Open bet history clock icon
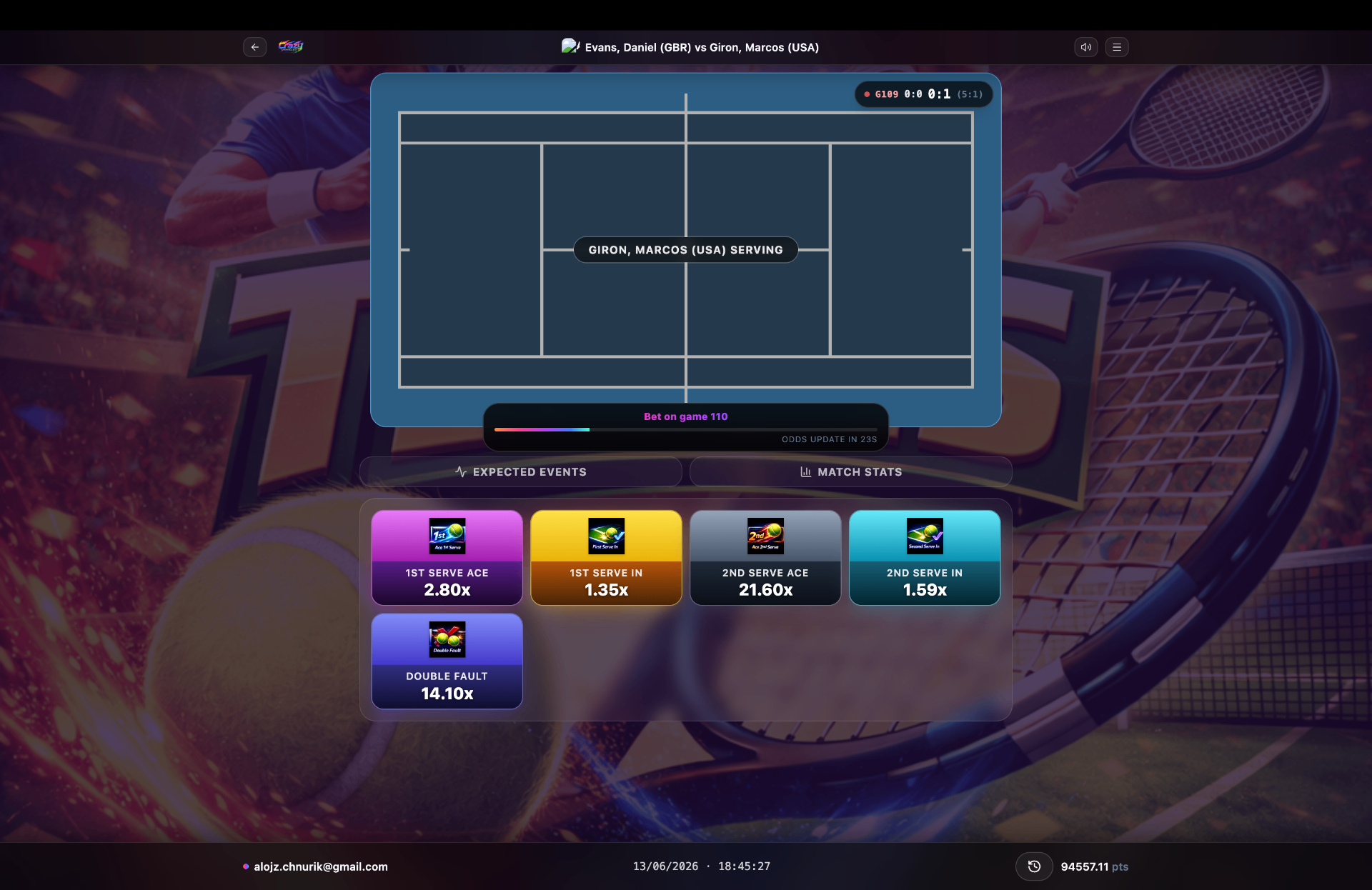Screen dimensions: 1372x890 click(x=1034, y=866)
